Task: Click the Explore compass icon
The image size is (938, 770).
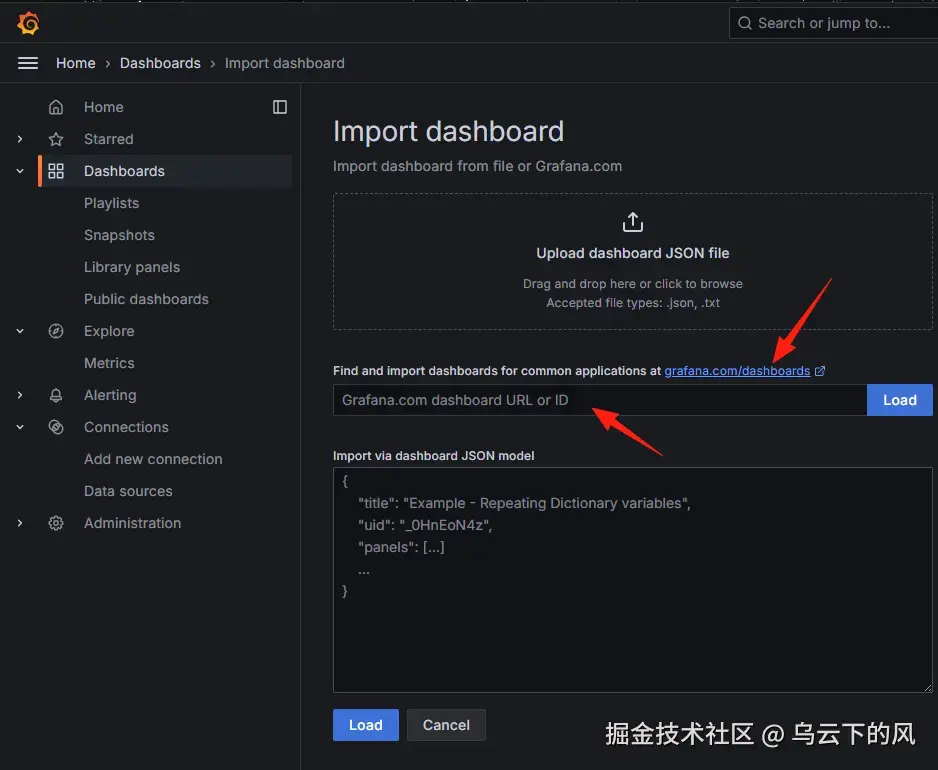Action: pyautogui.click(x=56, y=331)
